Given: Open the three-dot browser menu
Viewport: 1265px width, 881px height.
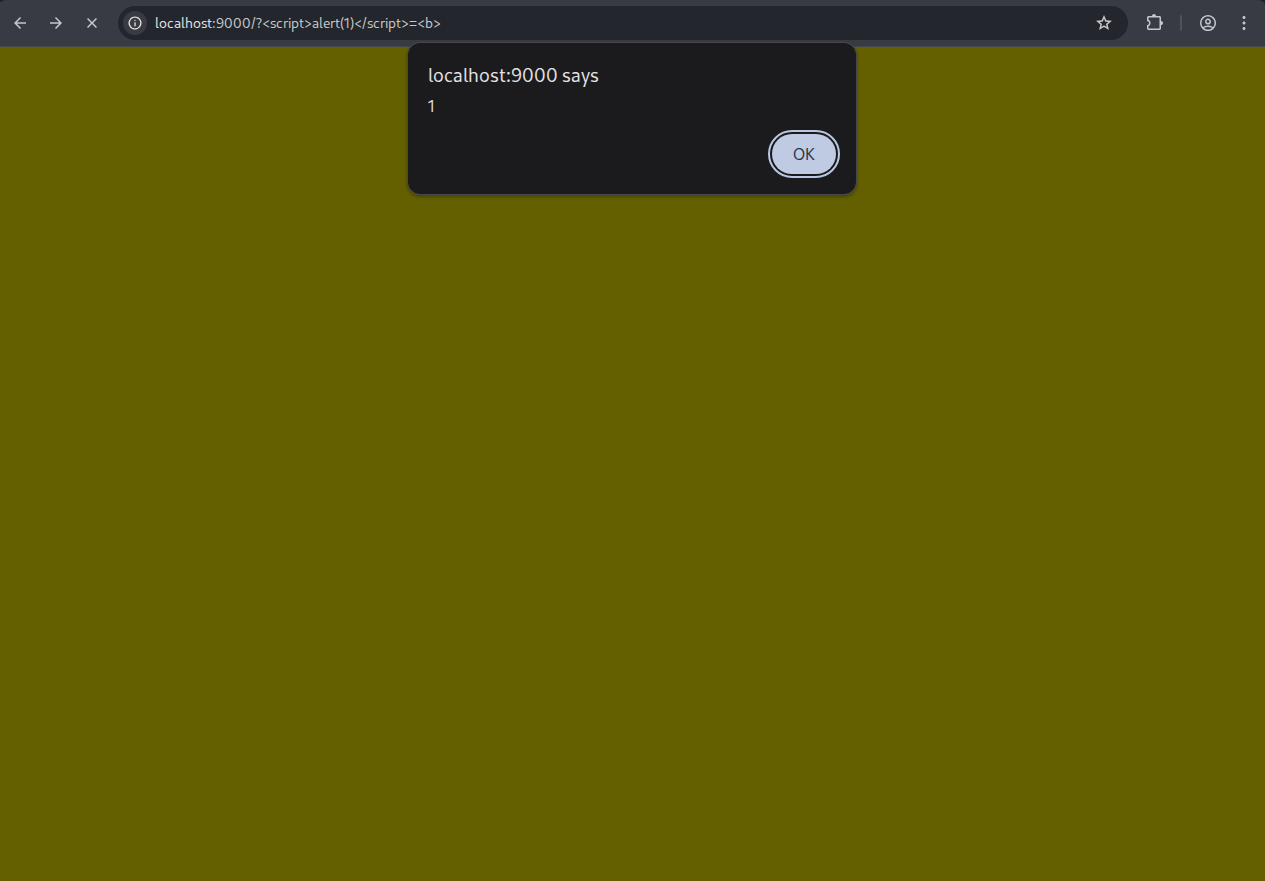Looking at the screenshot, I should [1243, 22].
